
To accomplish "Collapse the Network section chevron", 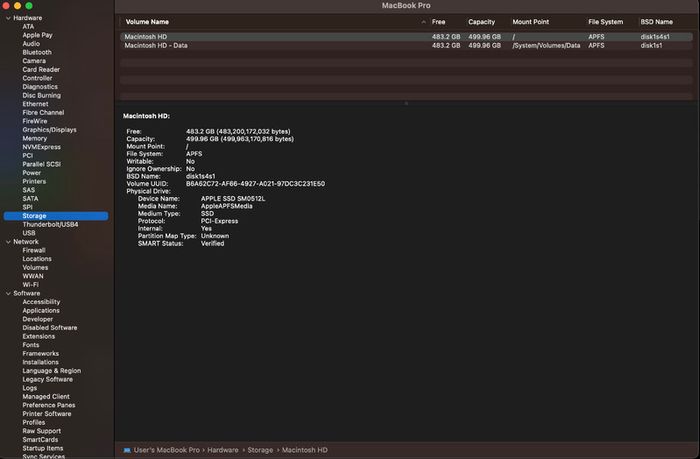I will tap(8, 242).
